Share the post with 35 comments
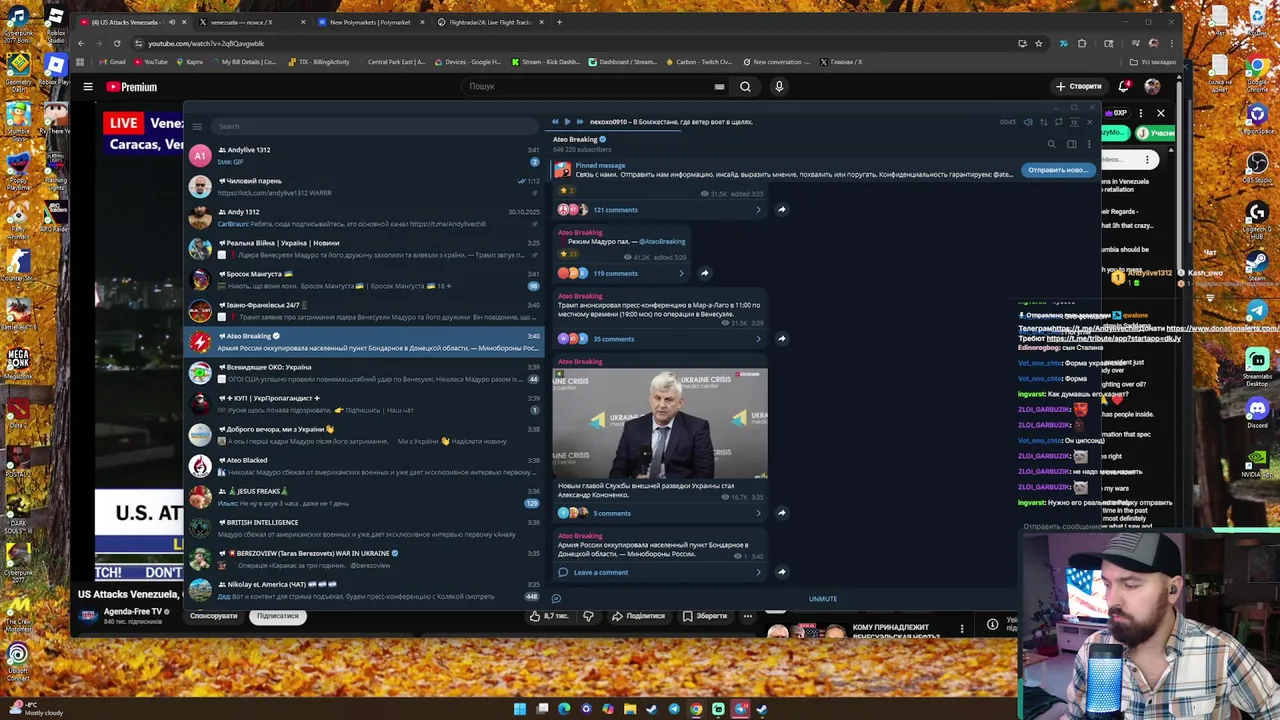1280x720 pixels. [x=782, y=339]
